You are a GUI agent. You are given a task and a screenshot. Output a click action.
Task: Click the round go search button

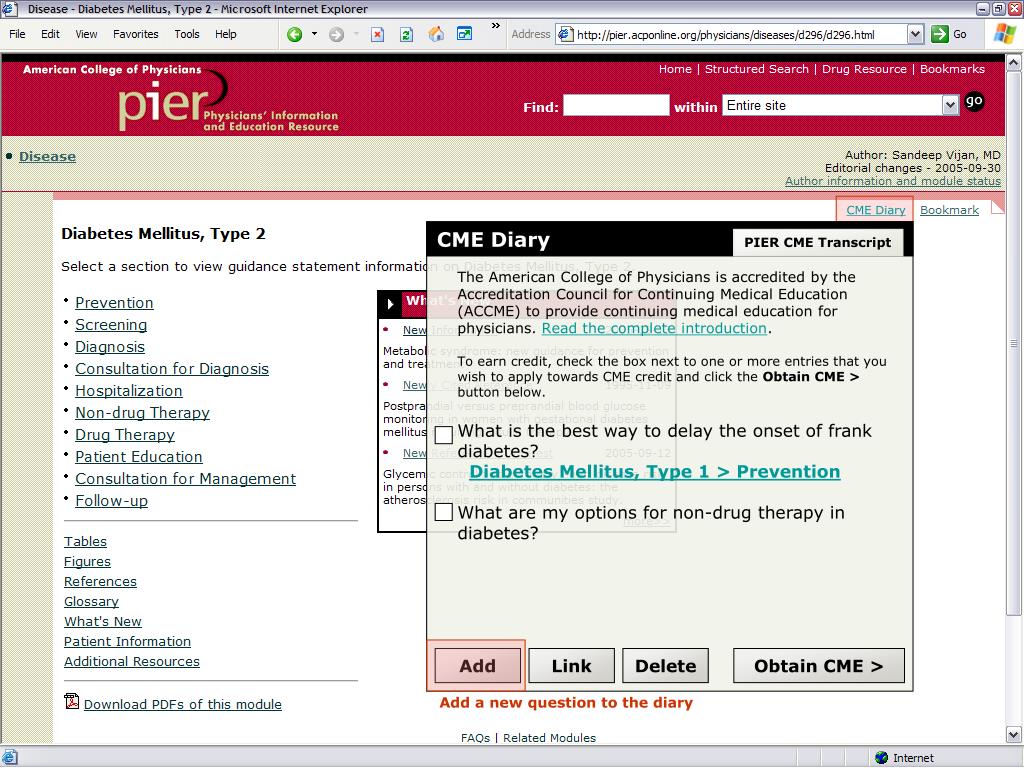[974, 102]
